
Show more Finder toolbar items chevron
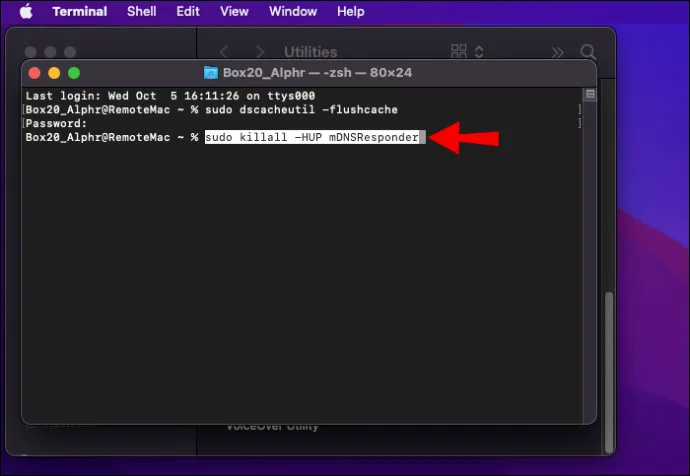point(558,52)
